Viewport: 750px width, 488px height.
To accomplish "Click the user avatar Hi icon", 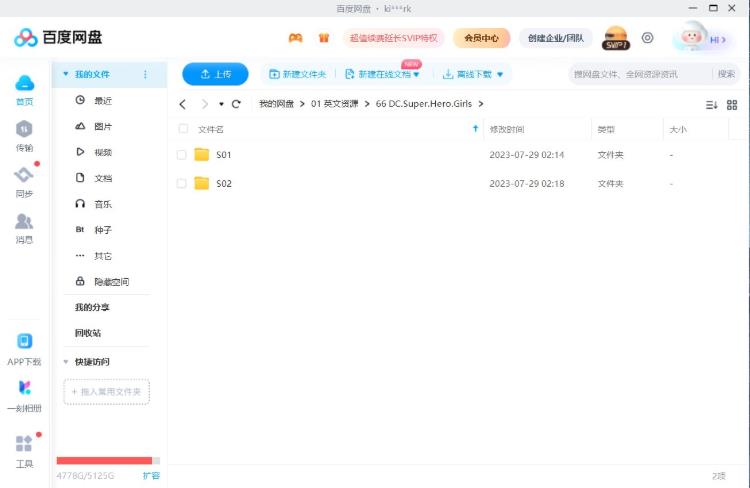I will [691, 37].
